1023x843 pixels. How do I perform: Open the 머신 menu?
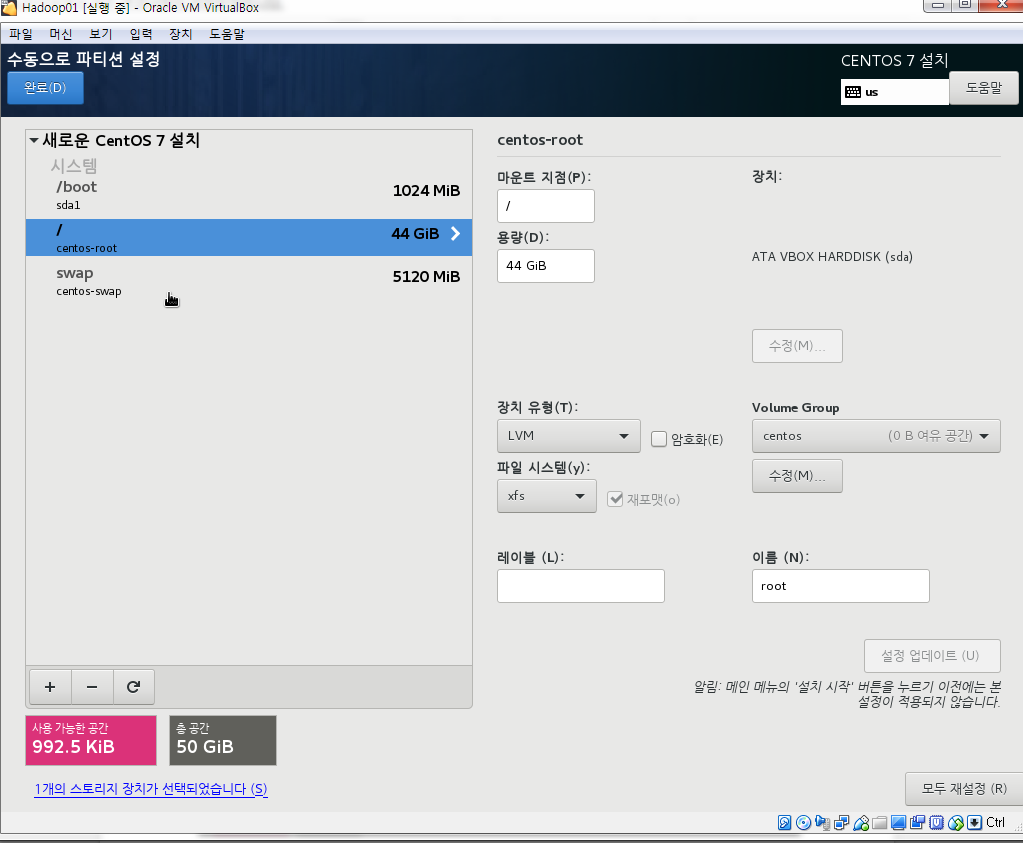61,34
